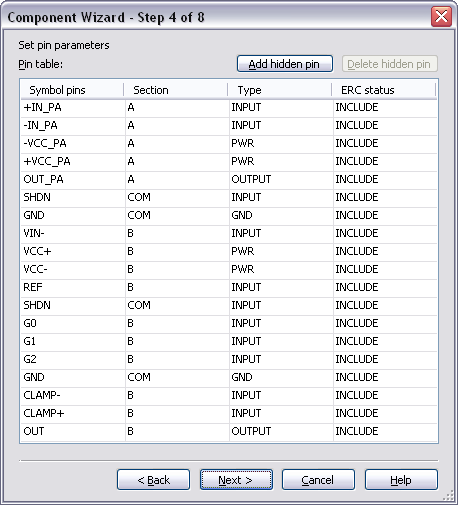The width and height of the screenshot is (458, 505).
Task: Open the Help for this step
Action: click(x=401, y=480)
